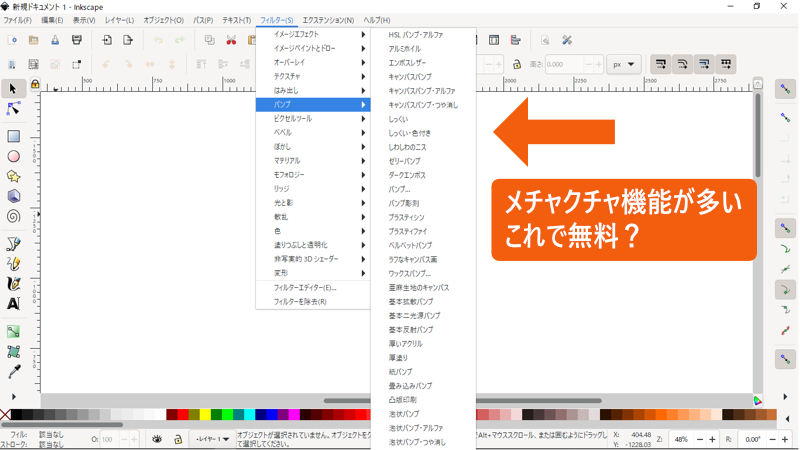Toggle scale rounded corners option

point(683,64)
